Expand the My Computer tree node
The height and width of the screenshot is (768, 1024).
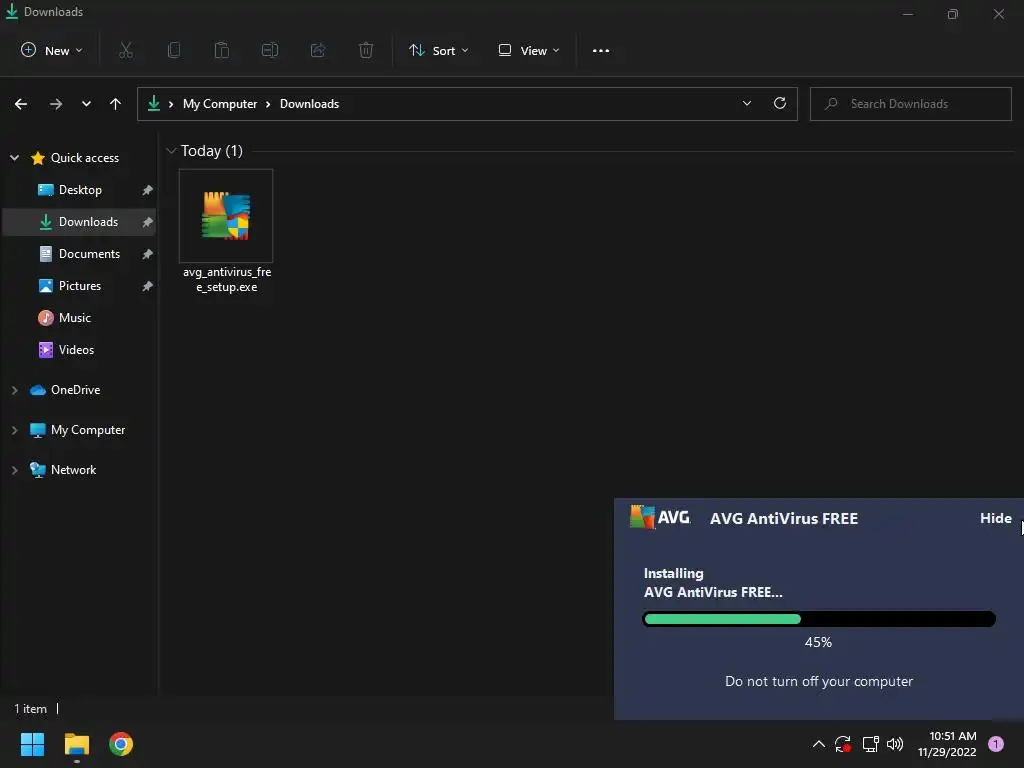click(14, 430)
